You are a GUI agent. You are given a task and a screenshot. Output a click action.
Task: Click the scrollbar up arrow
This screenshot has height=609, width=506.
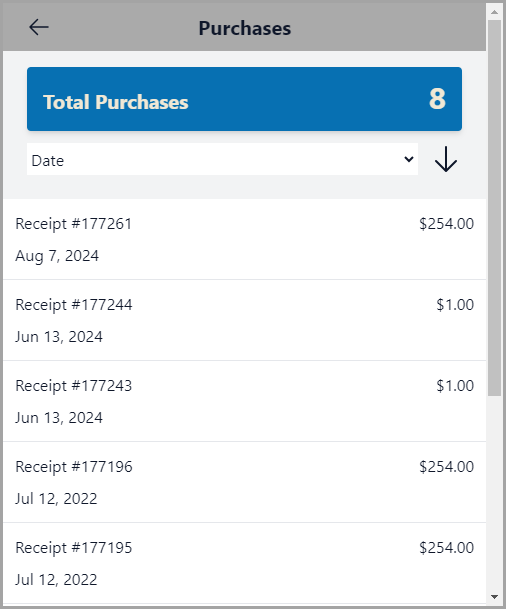coord(494,12)
